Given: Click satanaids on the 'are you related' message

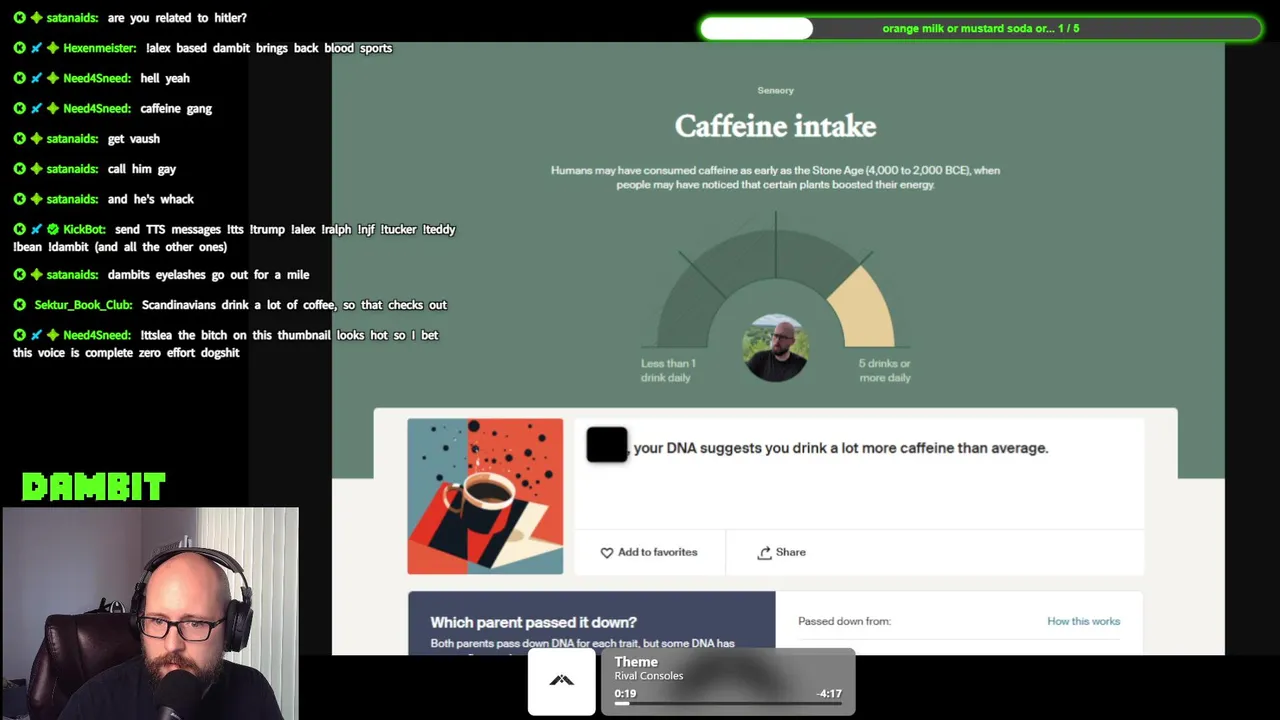Looking at the screenshot, I should pyautogui.click(x=72, y=18).
